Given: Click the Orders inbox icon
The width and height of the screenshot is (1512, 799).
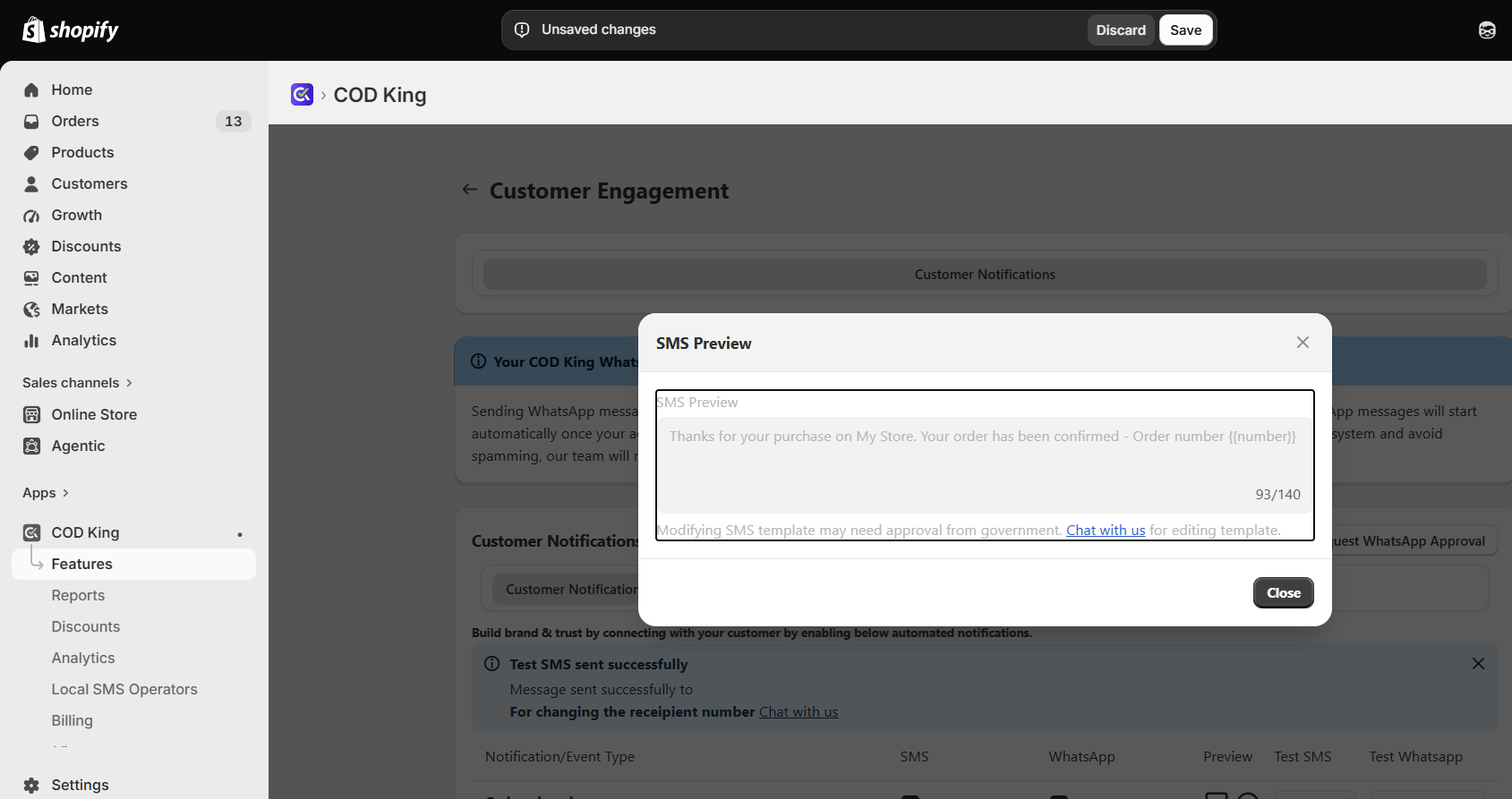Looking at the screenshot, I should pyautogui.click(x=31, y=121).
